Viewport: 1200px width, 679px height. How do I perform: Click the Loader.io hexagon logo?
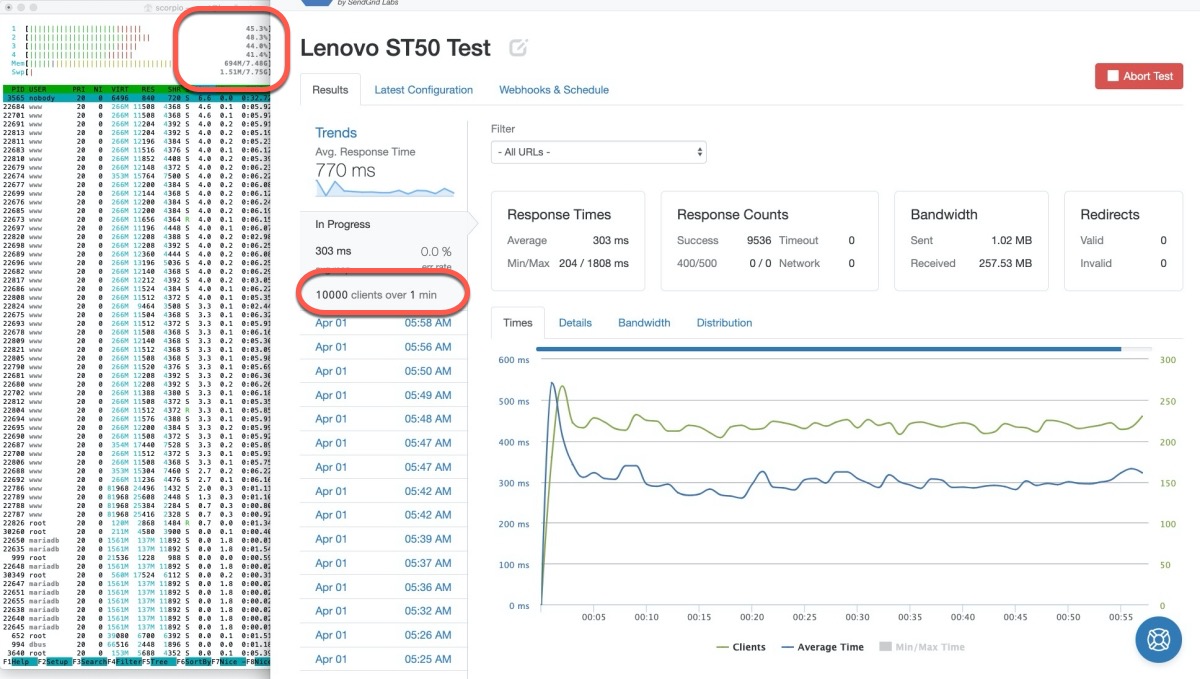click(317, 3)
